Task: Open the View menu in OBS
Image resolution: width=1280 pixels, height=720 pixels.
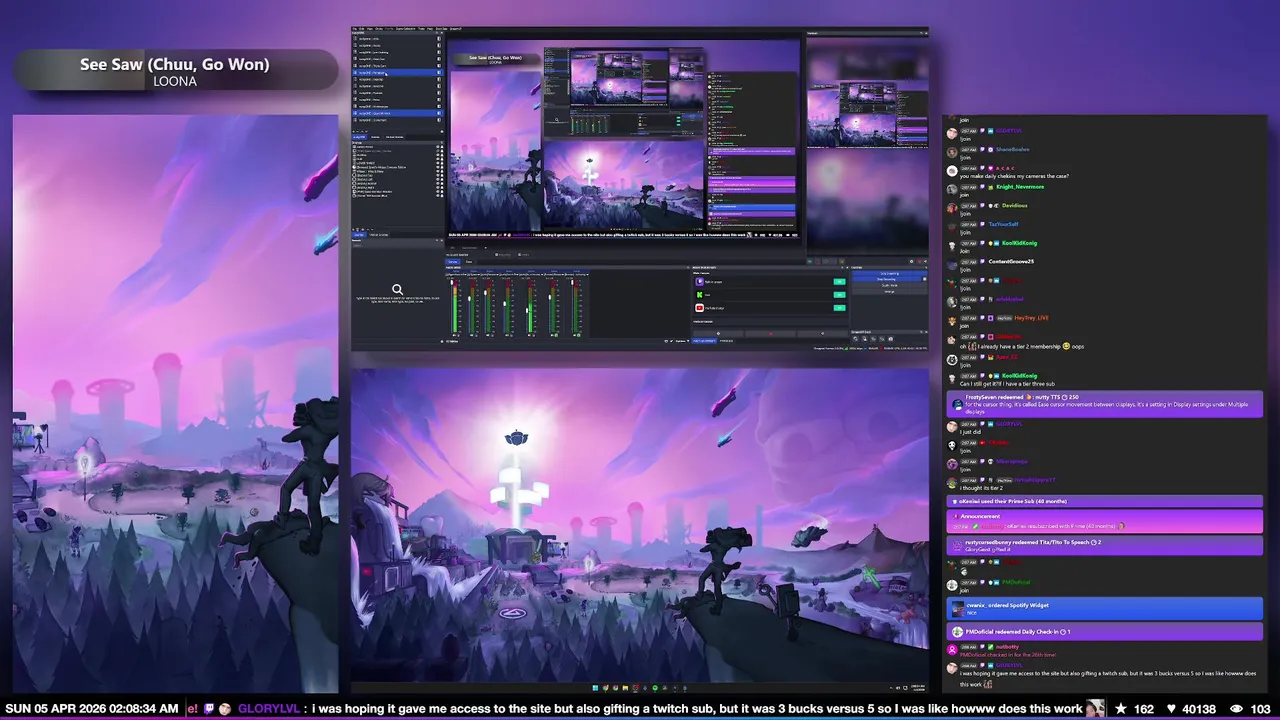Action: [x=370, y=30]
